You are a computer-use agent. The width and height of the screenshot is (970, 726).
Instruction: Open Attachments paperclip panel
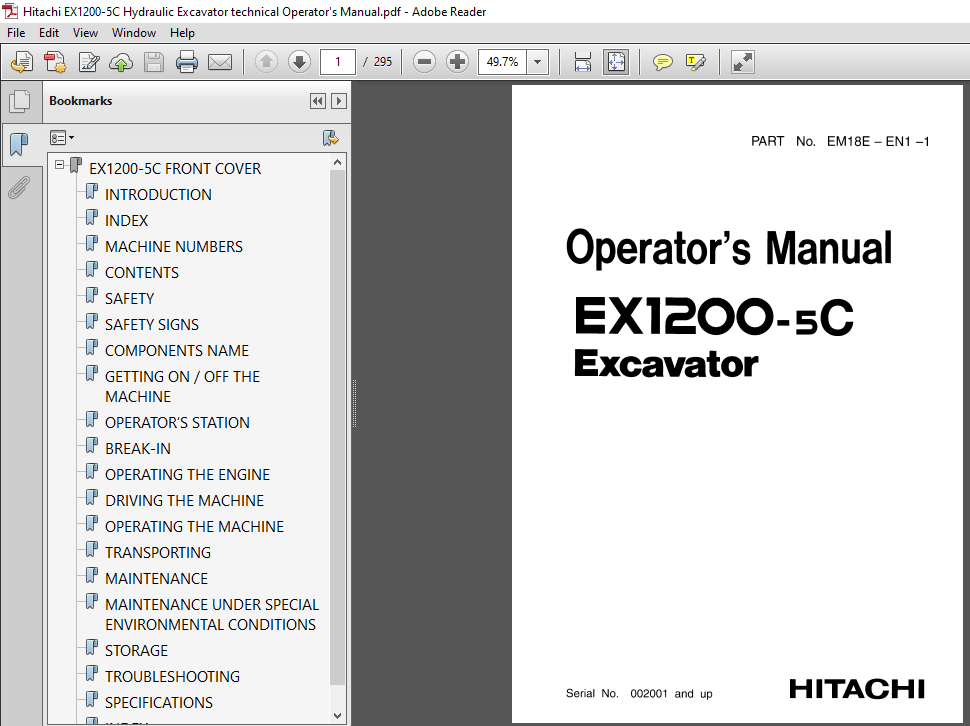(19, 187)
